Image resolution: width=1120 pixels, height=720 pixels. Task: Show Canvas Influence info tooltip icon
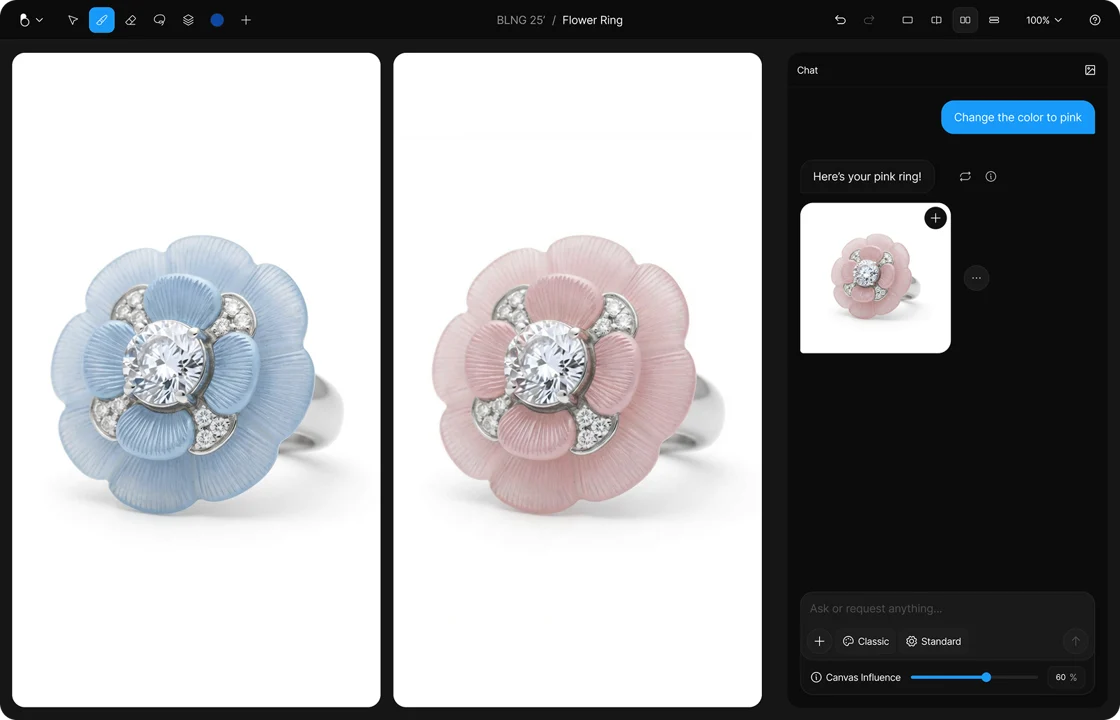coord(816,677)
